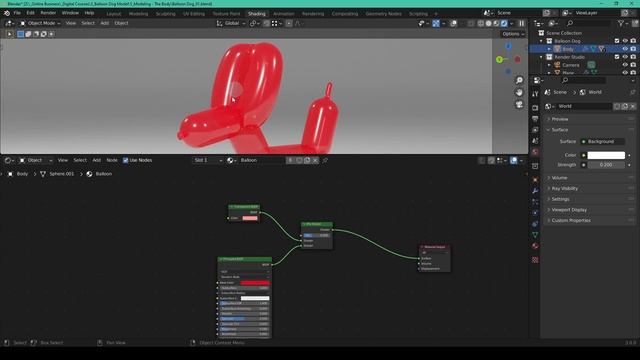Viewport: 640px width, 360px height.
Task: Click the viewport zoom magnifier icon
Action: point(519,80)
